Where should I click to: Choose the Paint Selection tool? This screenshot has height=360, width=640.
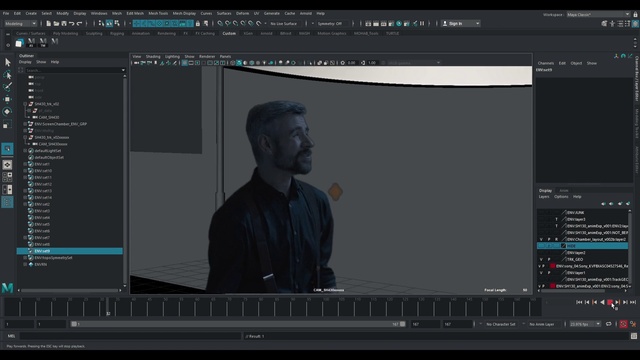pos(7,87)
